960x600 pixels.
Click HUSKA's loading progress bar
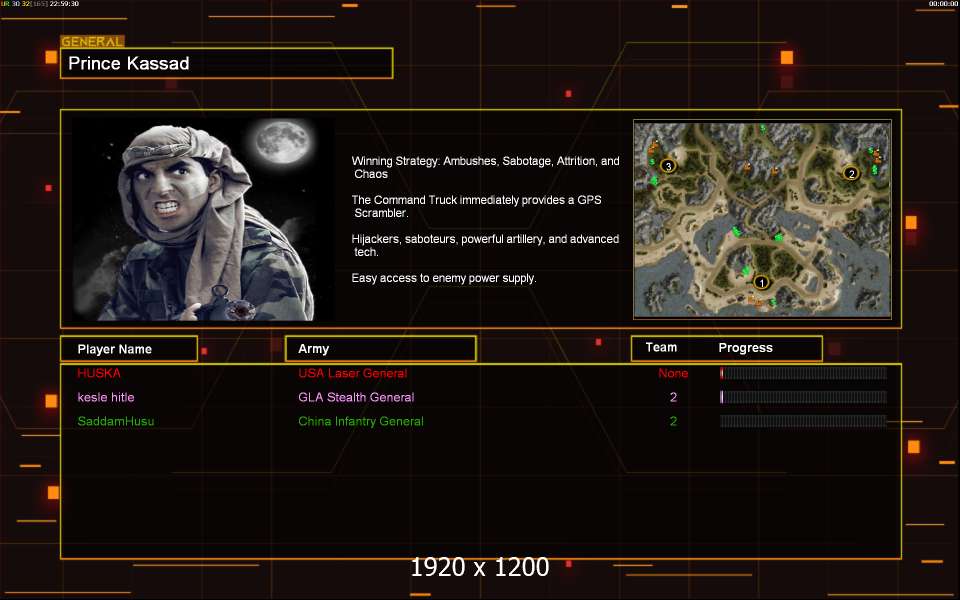point(803,373)
